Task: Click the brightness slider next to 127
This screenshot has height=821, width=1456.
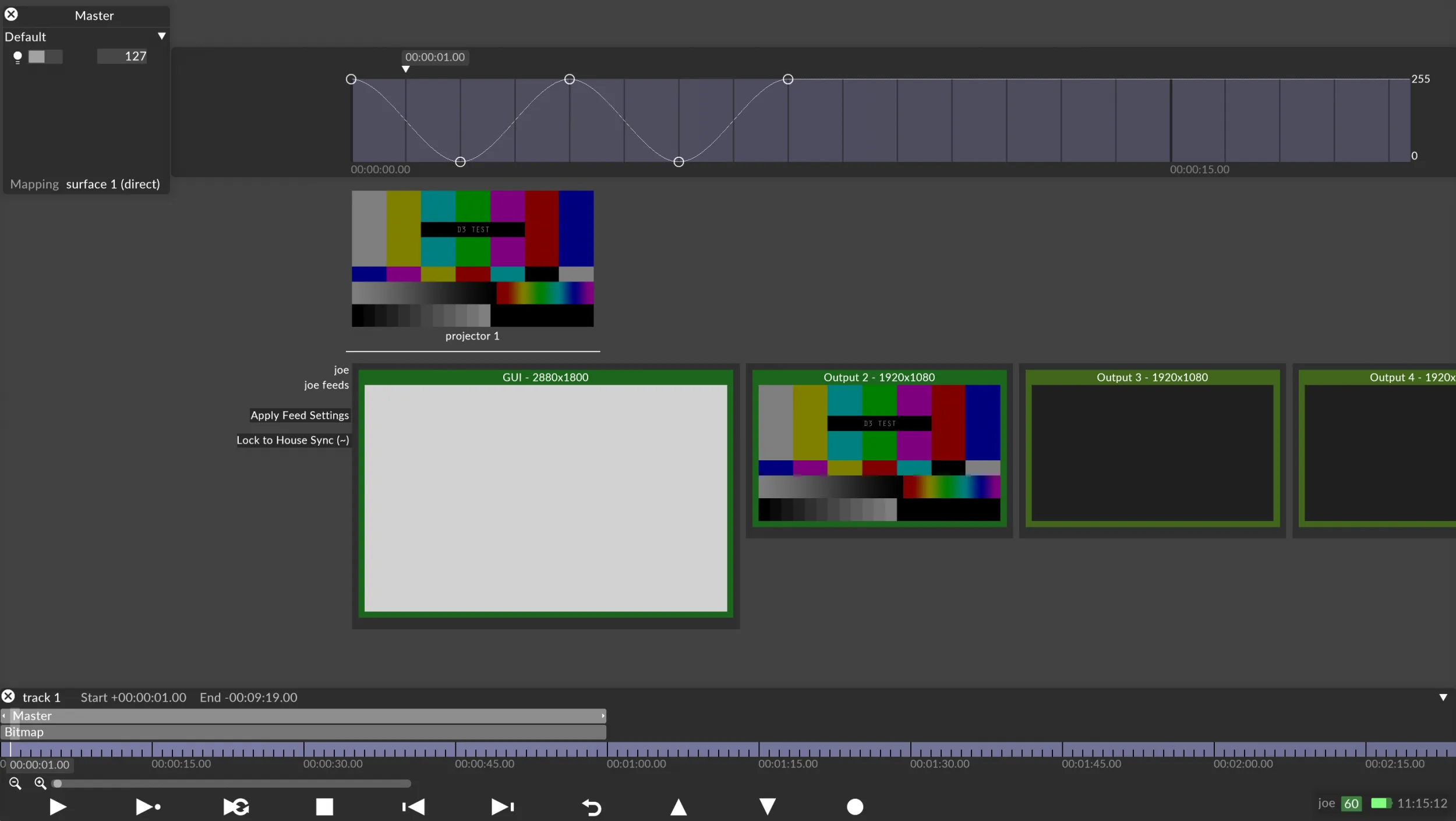Action: coord(45,57)
